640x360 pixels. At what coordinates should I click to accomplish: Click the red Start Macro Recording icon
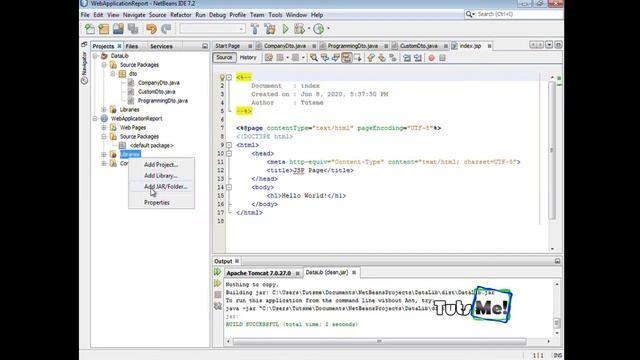(x=431, y=58)
